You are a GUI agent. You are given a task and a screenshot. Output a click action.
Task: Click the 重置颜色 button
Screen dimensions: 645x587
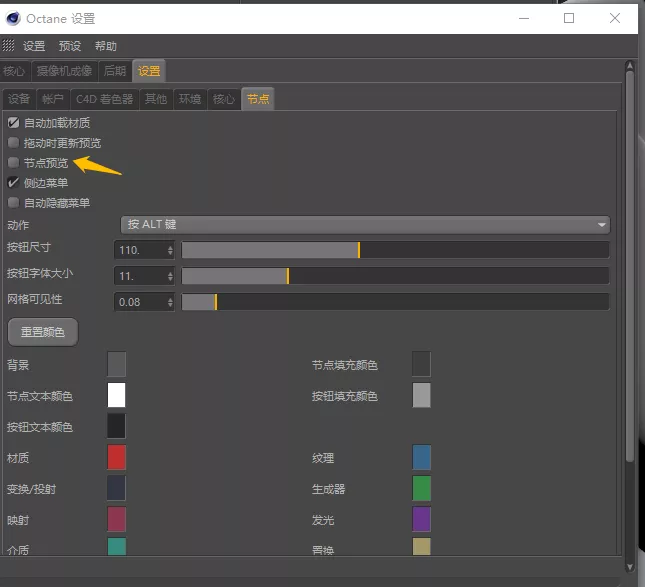[43, 332]
